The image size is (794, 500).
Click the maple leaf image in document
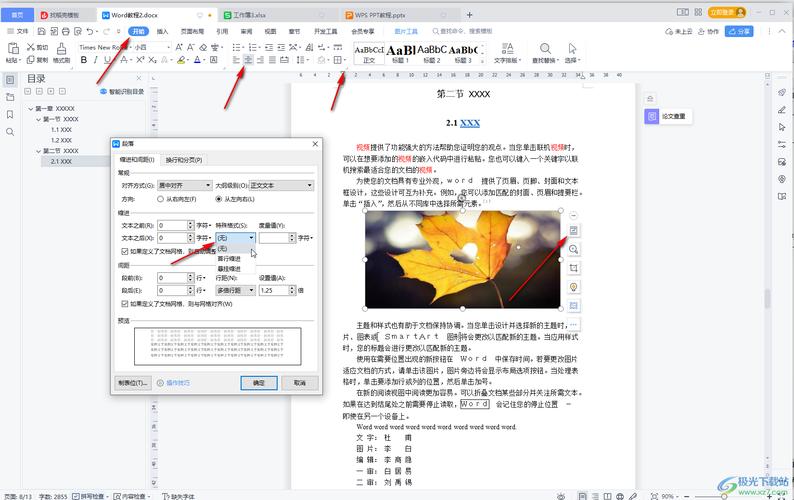(463, 259)
